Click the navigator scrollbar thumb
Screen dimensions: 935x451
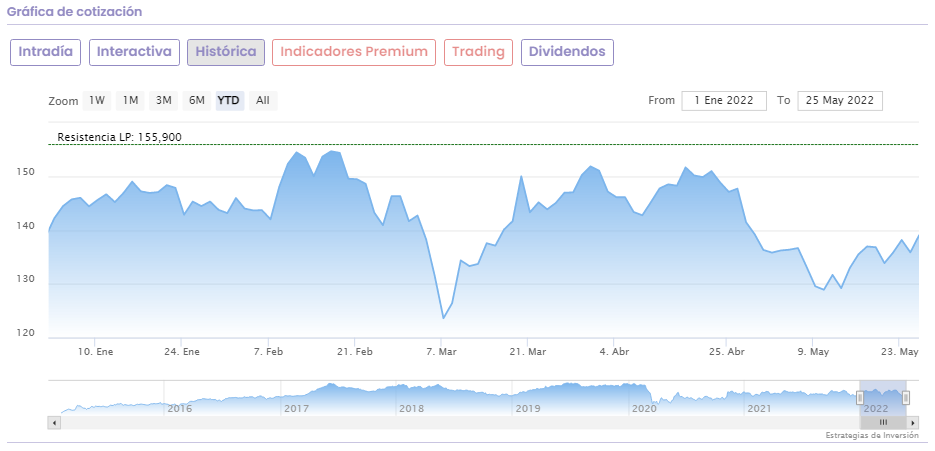point(883,423)
